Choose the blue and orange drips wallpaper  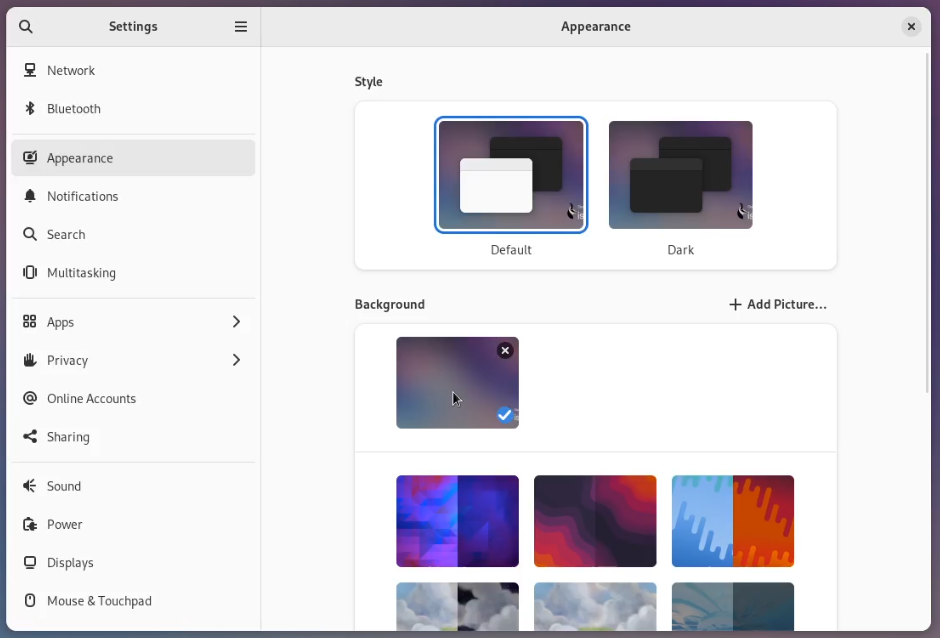point(733,521)
